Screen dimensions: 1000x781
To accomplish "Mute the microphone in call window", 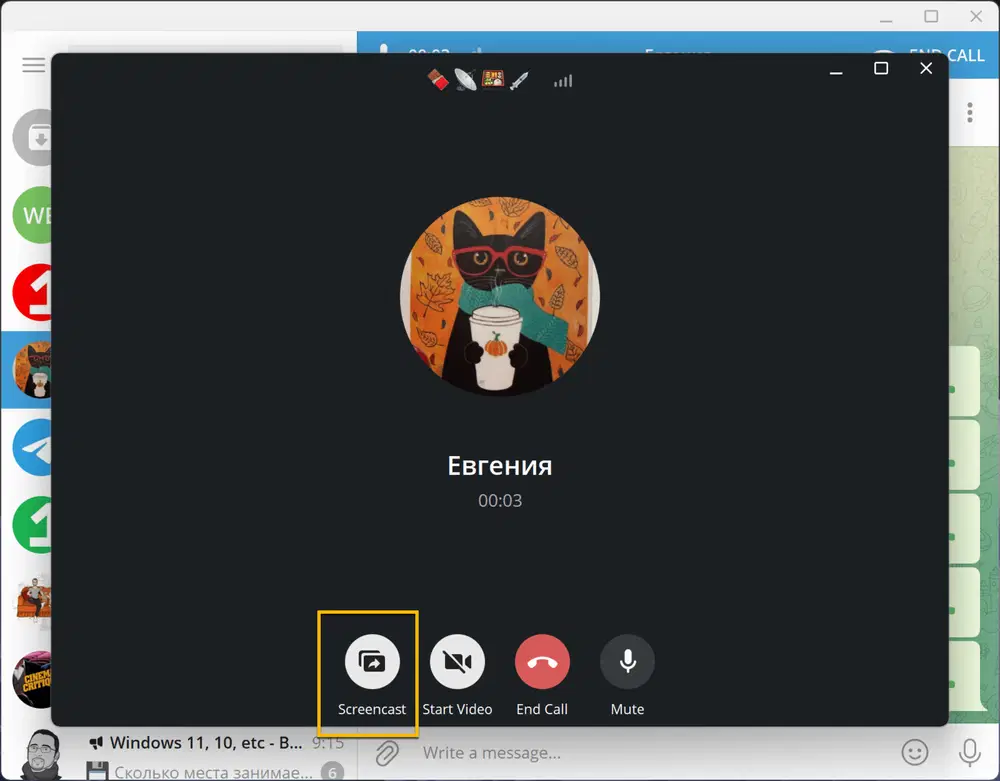I will point(628,662).
